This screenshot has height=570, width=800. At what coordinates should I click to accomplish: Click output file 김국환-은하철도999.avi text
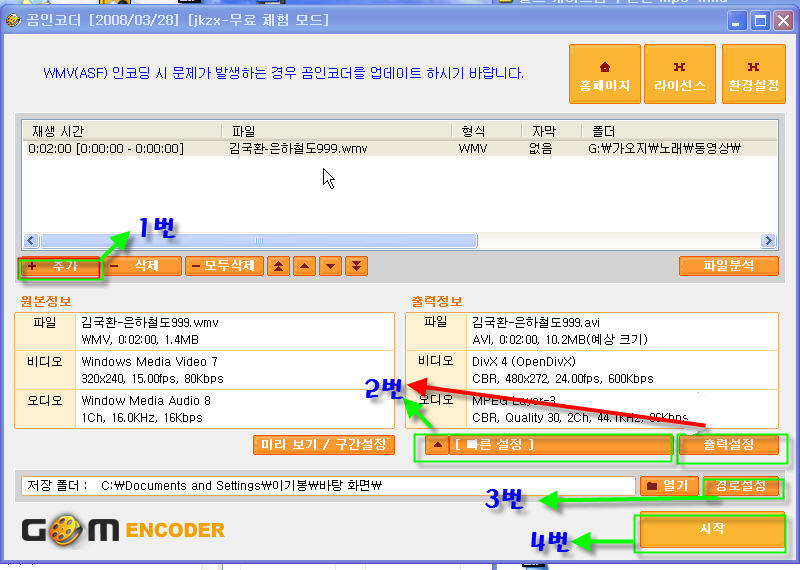tap(536, 323)
